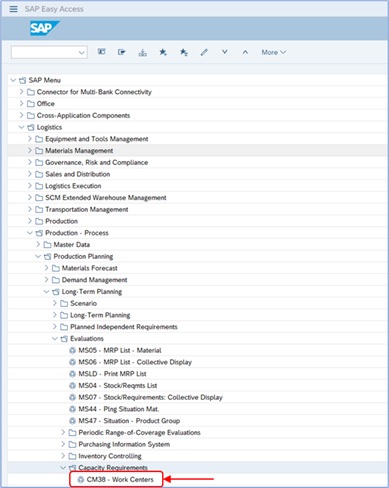389x488 pixels.
Task: Open the More toolbar menu
Action: coord(274,52)
